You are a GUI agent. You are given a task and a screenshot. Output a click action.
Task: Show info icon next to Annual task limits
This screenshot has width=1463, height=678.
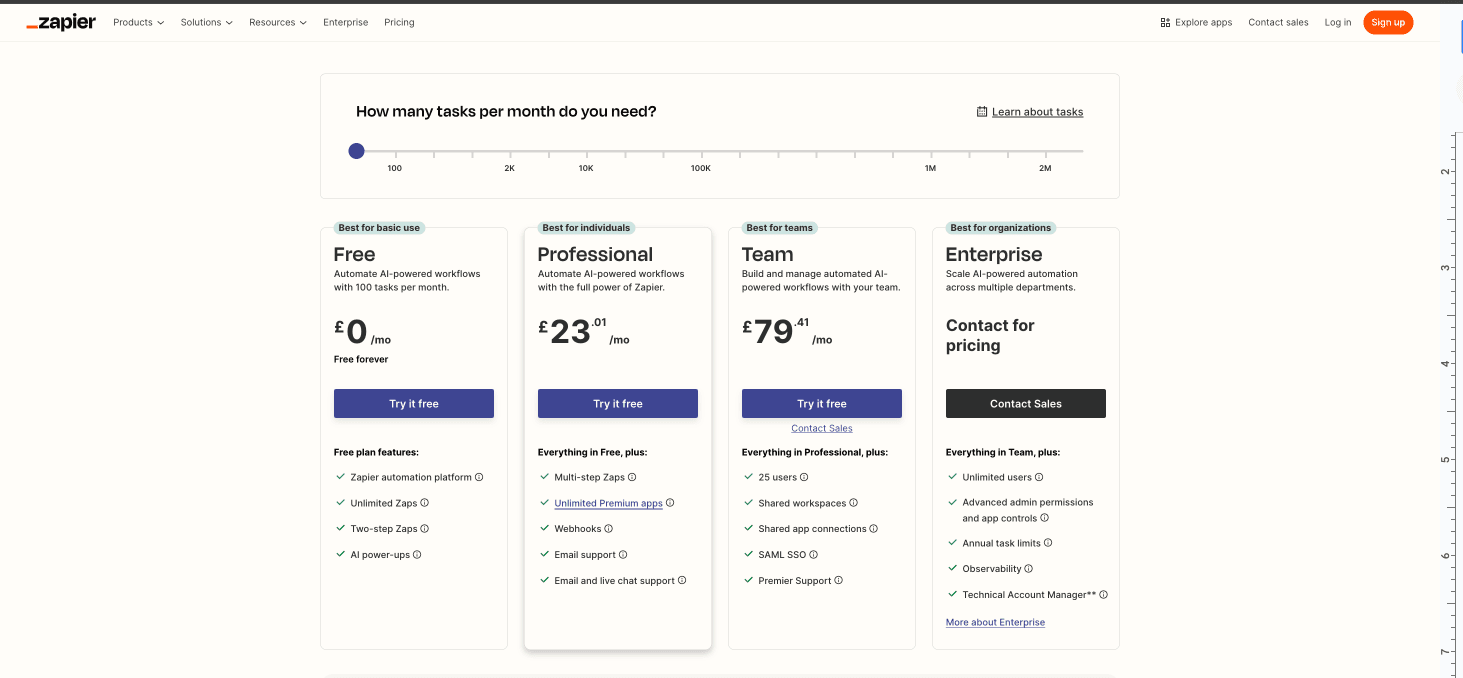tap(1048, 543)
